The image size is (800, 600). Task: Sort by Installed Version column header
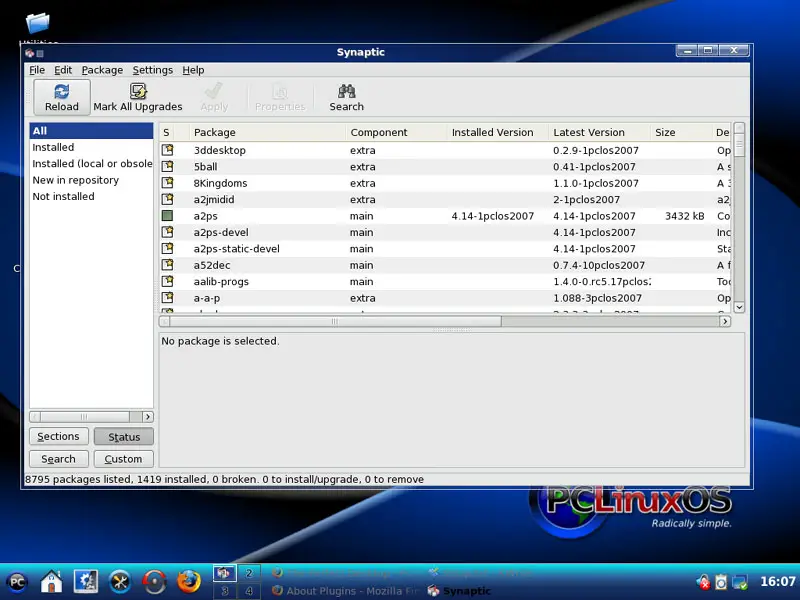(497, 132)
